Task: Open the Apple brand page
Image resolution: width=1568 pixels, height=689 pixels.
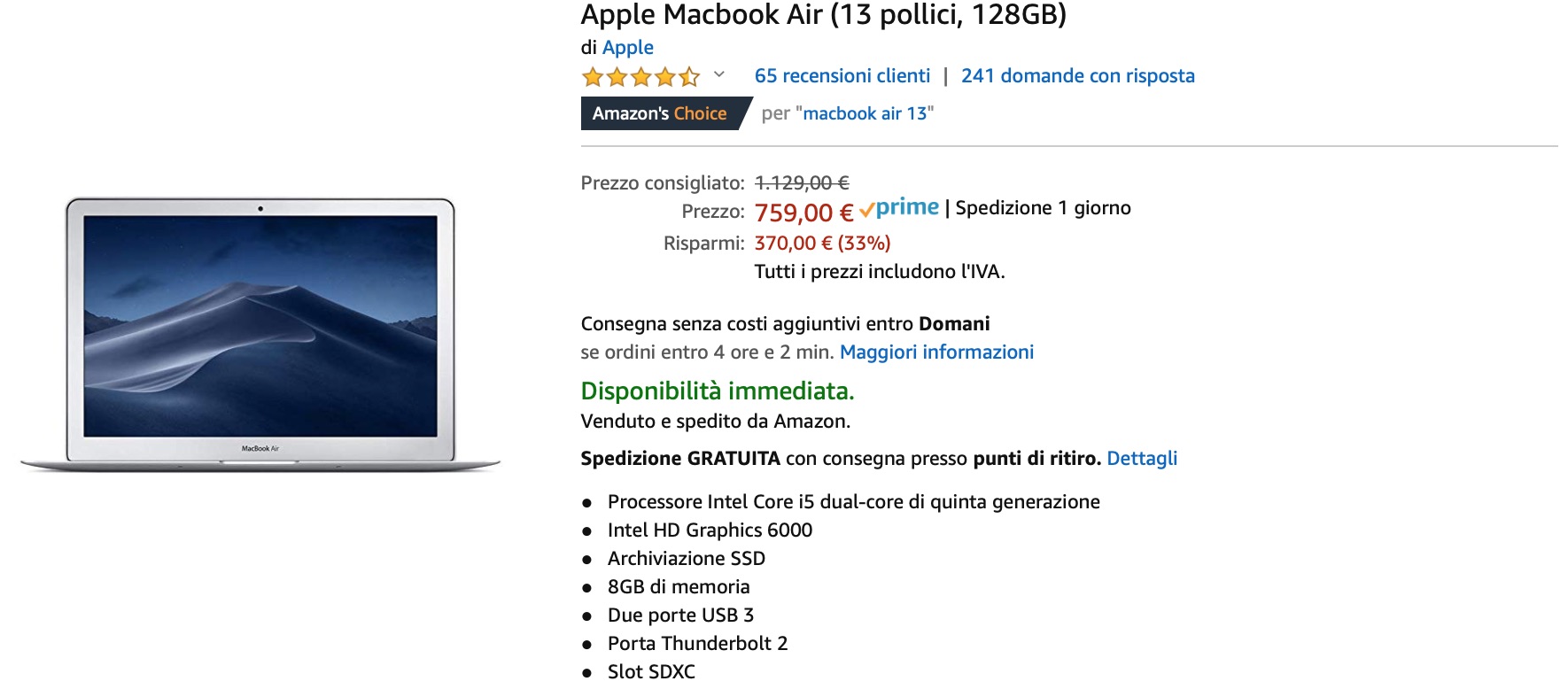Action: point(627,48)
